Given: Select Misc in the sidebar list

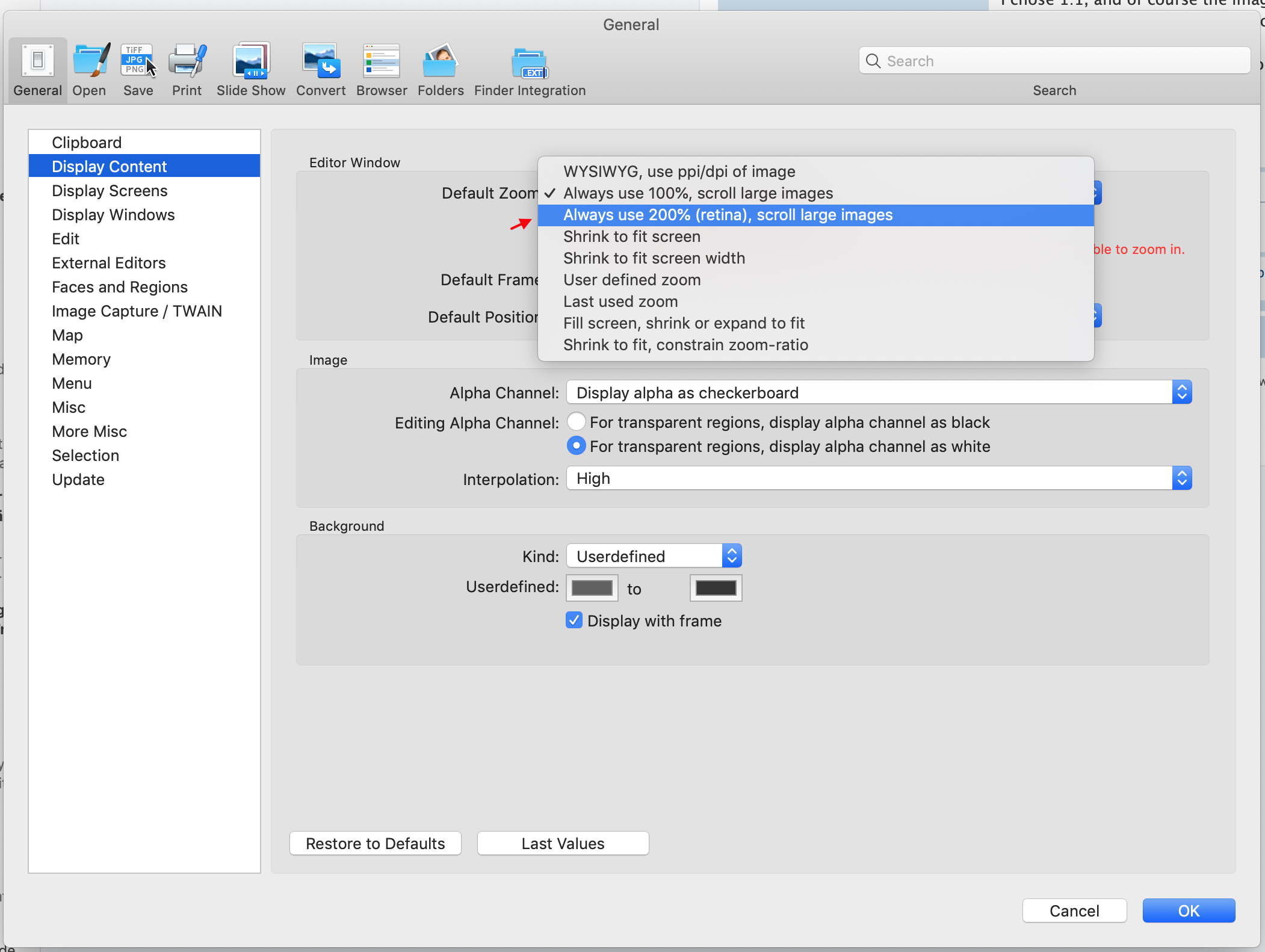Looking at the screenshot, I should (144, 407).
